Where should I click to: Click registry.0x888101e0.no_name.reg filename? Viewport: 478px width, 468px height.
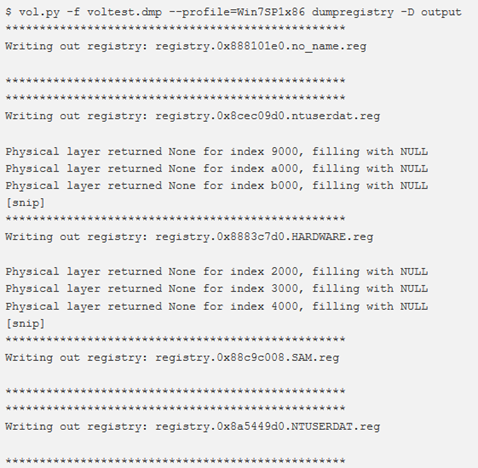[x=261, y=46]
